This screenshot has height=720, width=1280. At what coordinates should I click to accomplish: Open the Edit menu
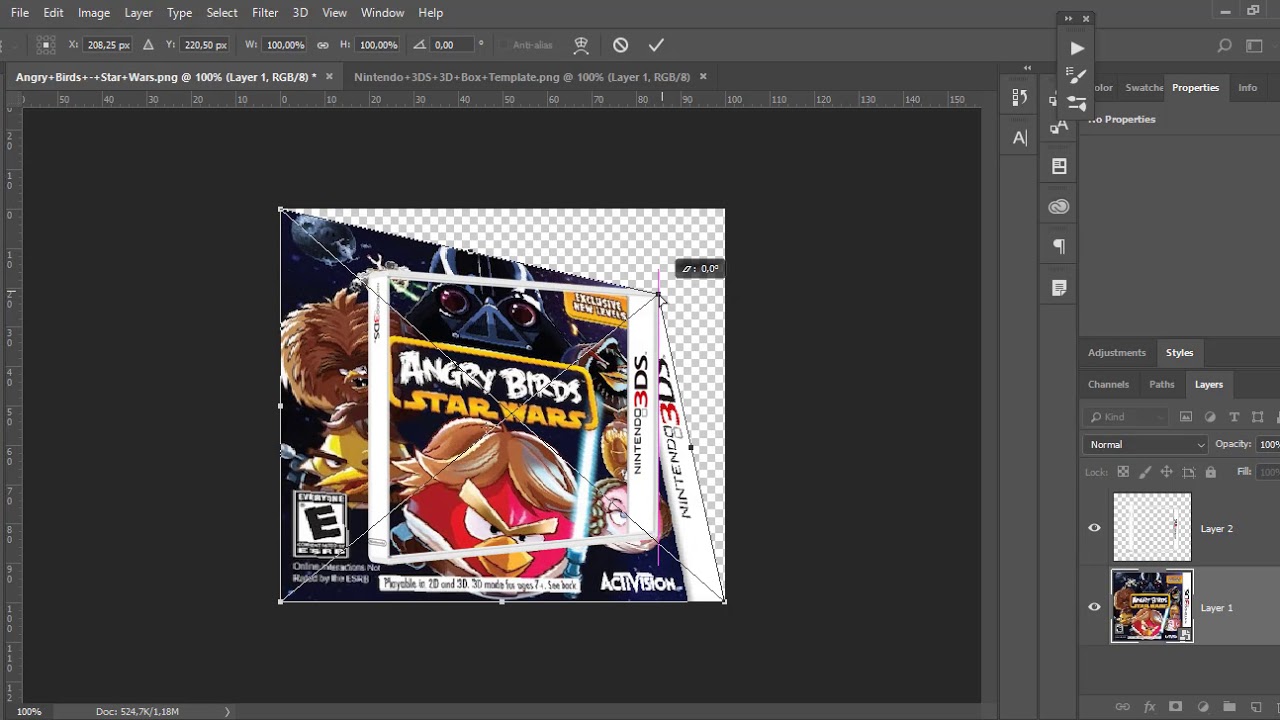click(54, 12)
